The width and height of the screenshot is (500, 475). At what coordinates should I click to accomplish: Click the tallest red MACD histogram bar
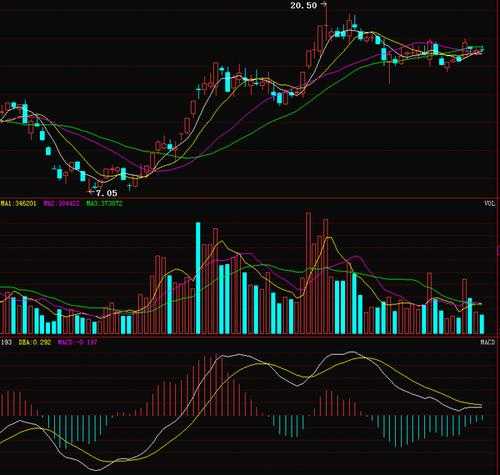[x=216, y=385]
